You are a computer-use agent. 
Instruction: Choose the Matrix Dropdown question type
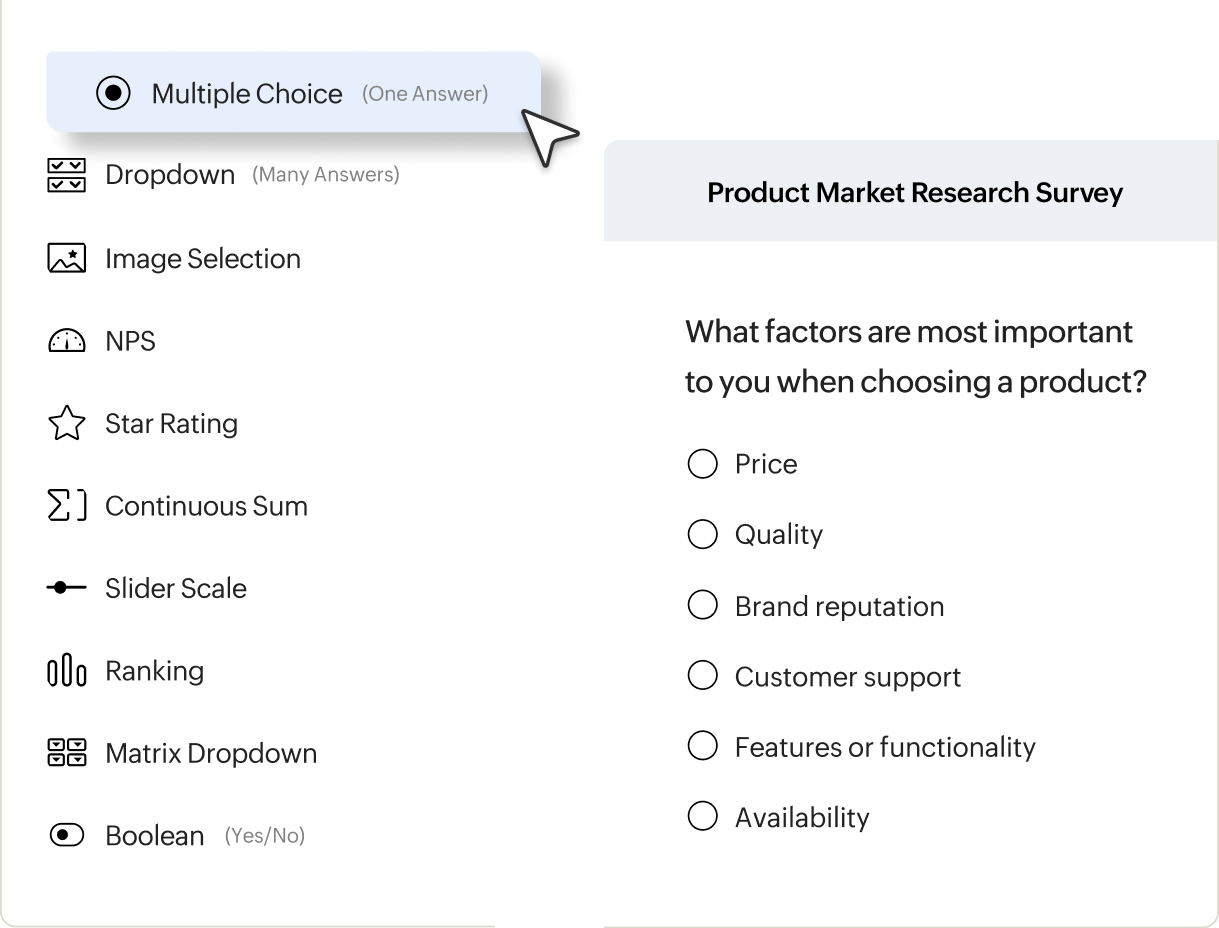(210, 752)
